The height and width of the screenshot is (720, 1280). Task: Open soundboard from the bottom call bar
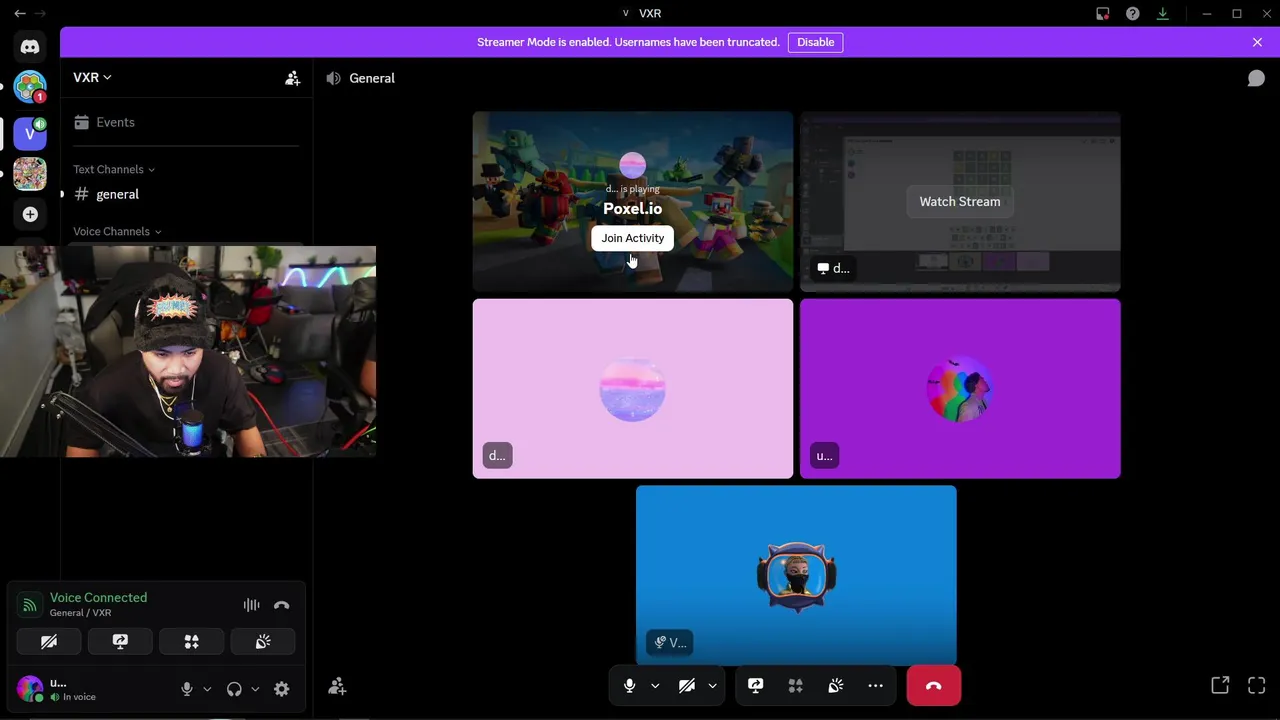pyautogui.click(x=836, y=686)
